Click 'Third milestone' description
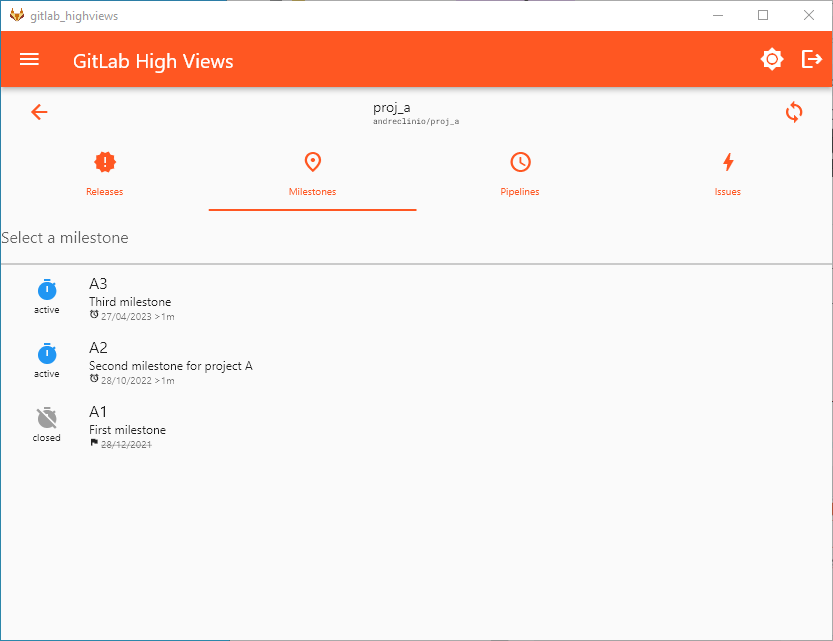This screenshot has width=833, height=641. [130, 302]
